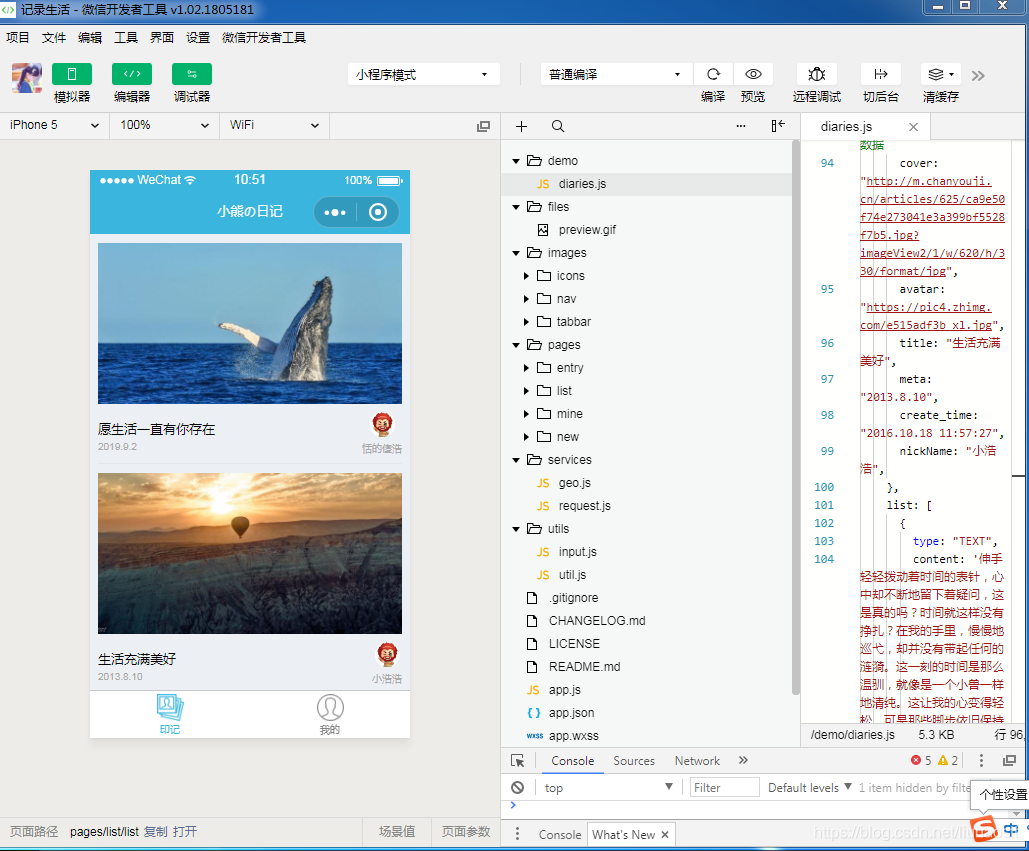
Task: Open remote debugging bug icon
Action: pos(816,74)
